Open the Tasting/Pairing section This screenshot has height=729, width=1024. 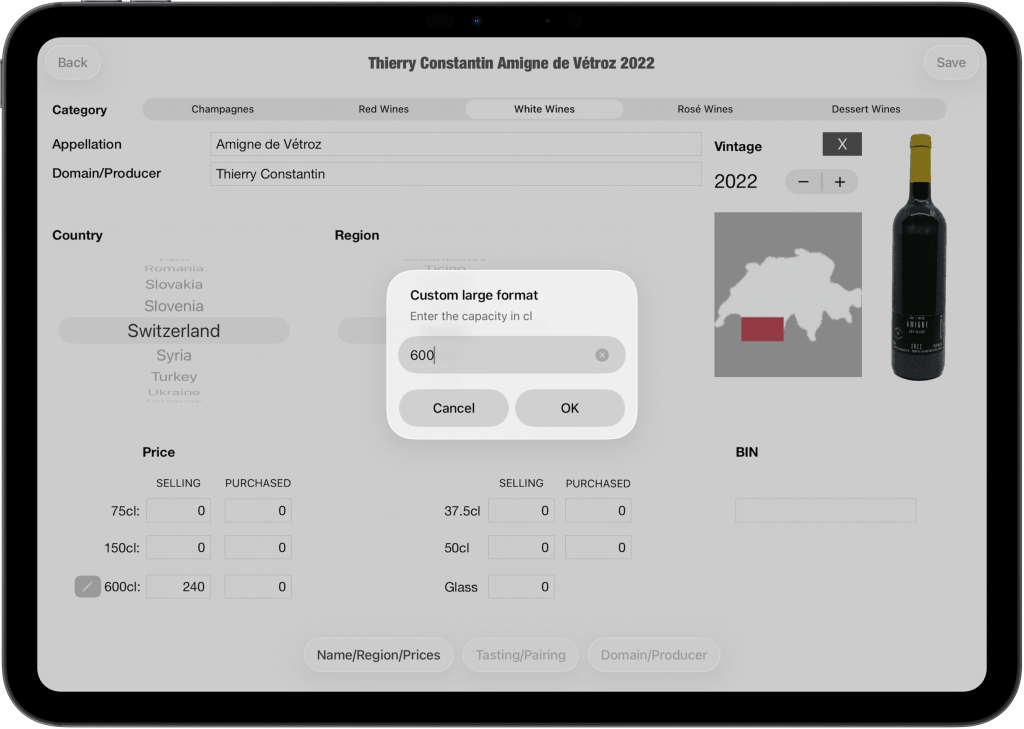[x=520, y=655]
